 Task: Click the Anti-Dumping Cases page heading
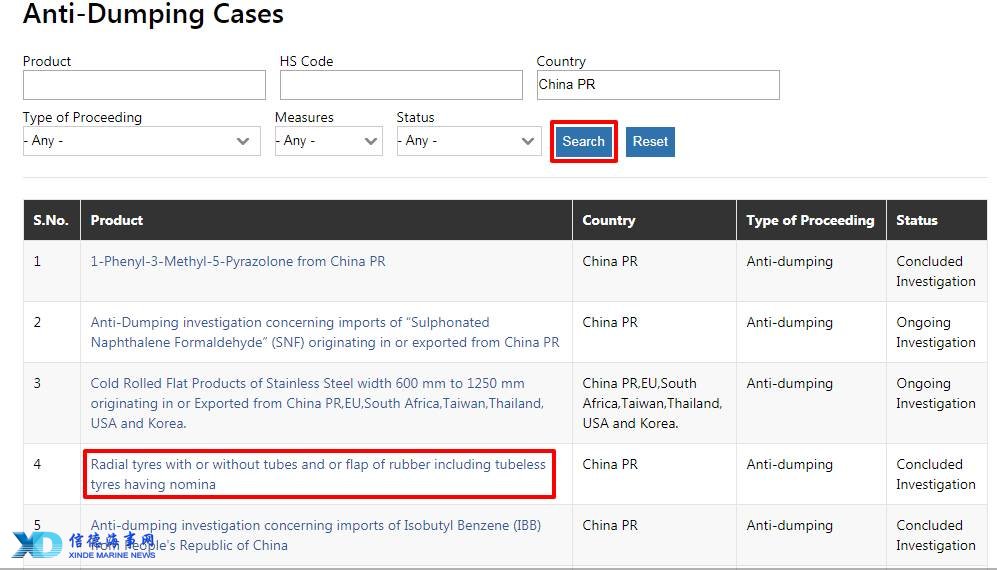pos(153,15)
